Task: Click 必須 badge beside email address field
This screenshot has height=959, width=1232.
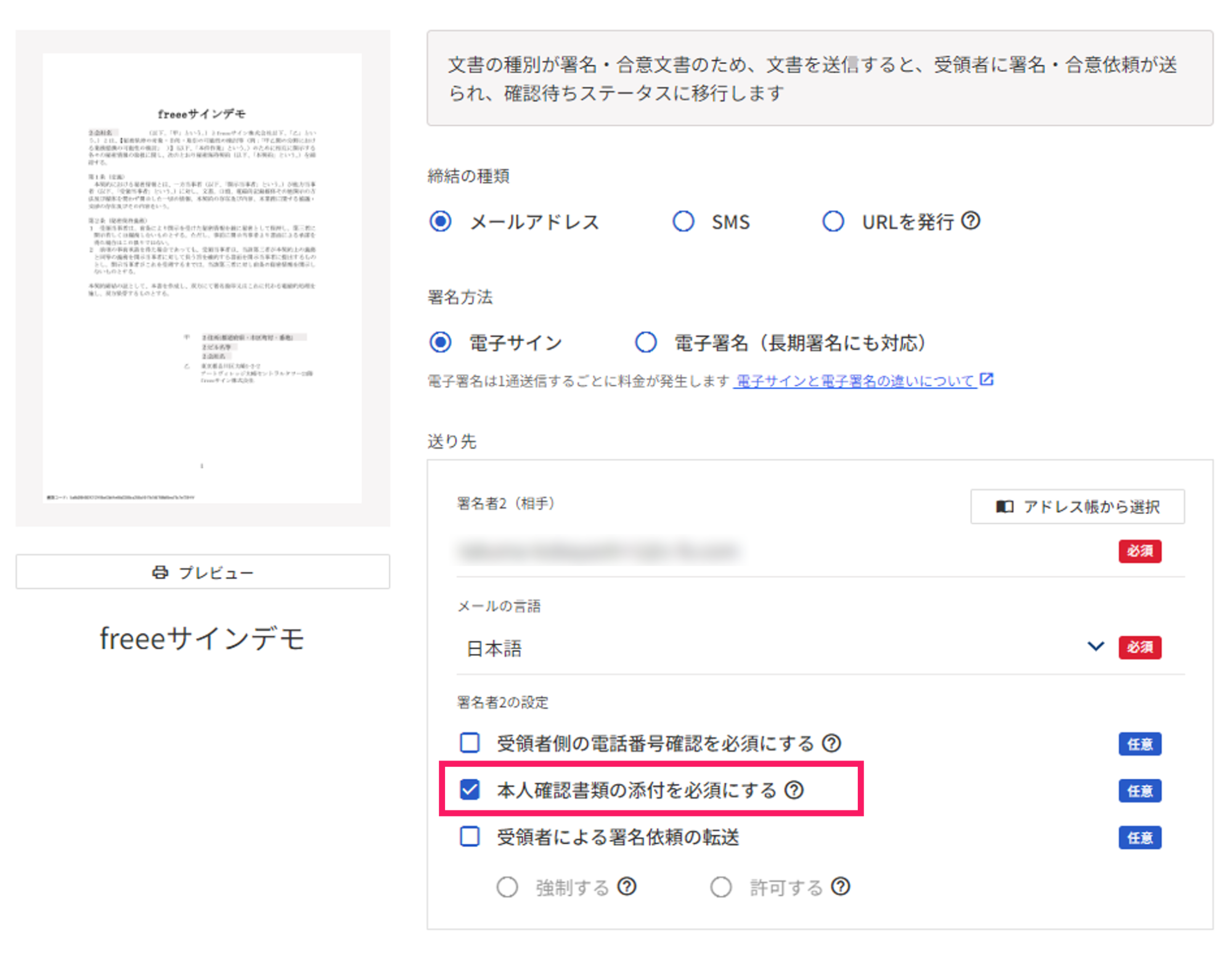Action: (1140, 550)
